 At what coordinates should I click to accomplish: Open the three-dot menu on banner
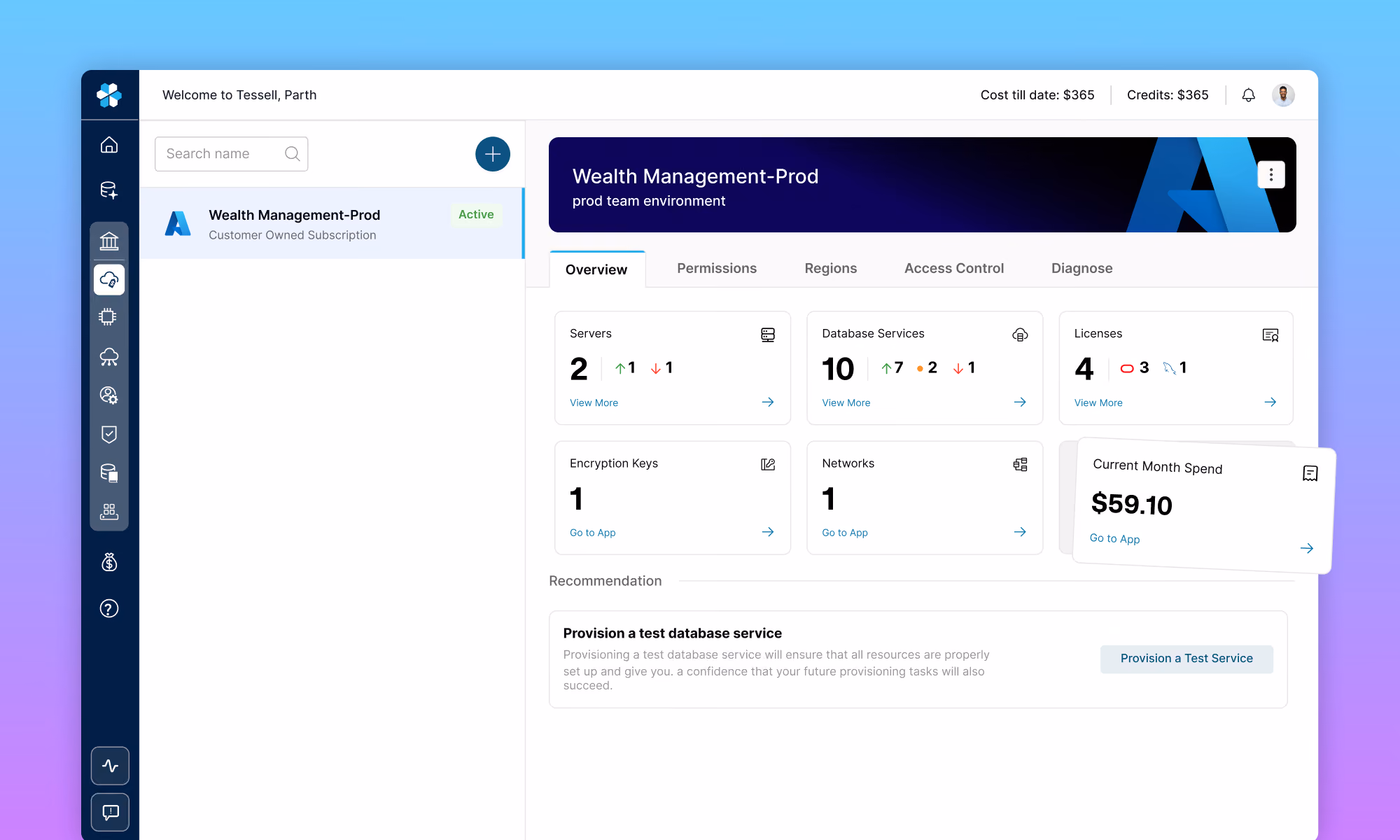point(1271,175)
